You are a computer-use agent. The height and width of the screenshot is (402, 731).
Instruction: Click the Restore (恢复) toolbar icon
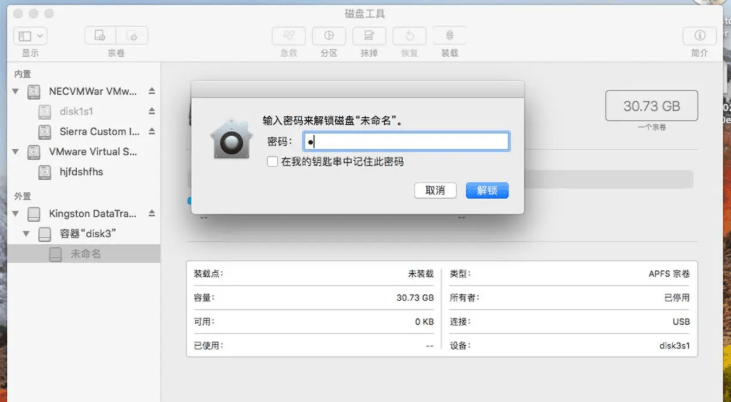click(x=409, y=36)
